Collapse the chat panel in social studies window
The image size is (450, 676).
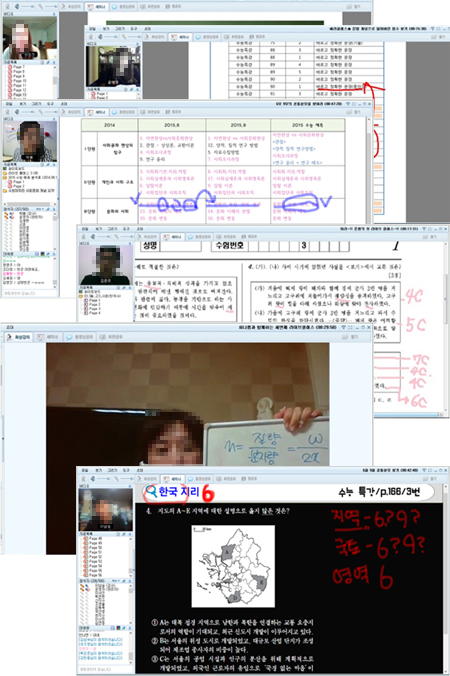coord(54,254)
